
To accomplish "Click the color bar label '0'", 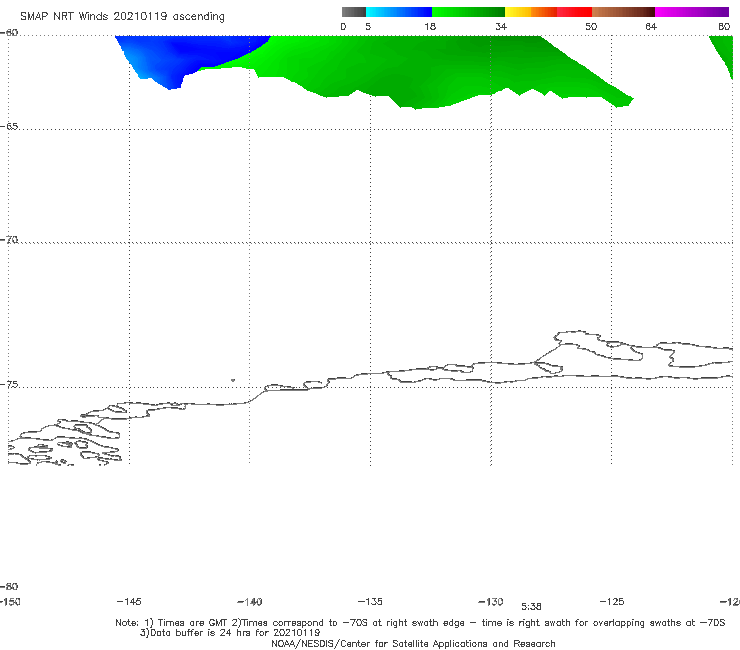I will point(343,26).
